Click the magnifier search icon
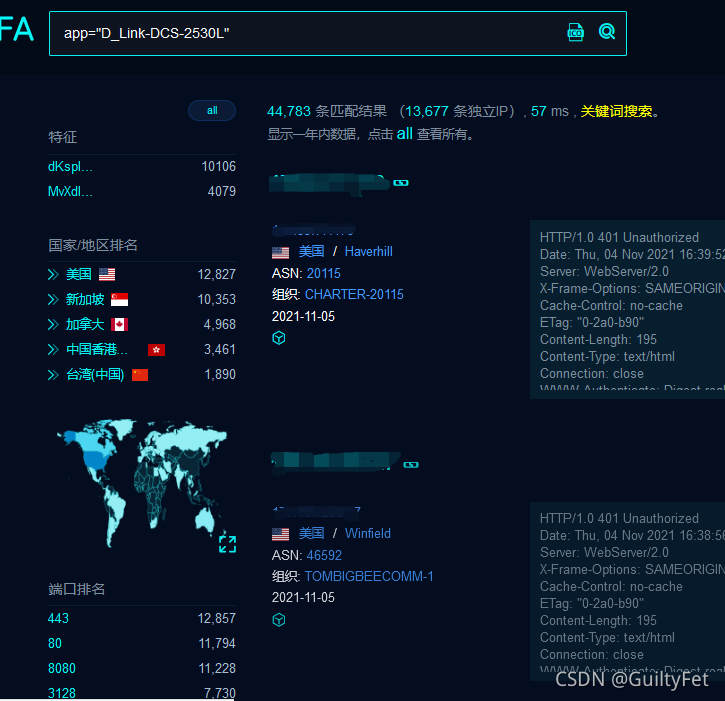This screenshot has width=725, height=701. pyautogui.click(x=607, y=31)
